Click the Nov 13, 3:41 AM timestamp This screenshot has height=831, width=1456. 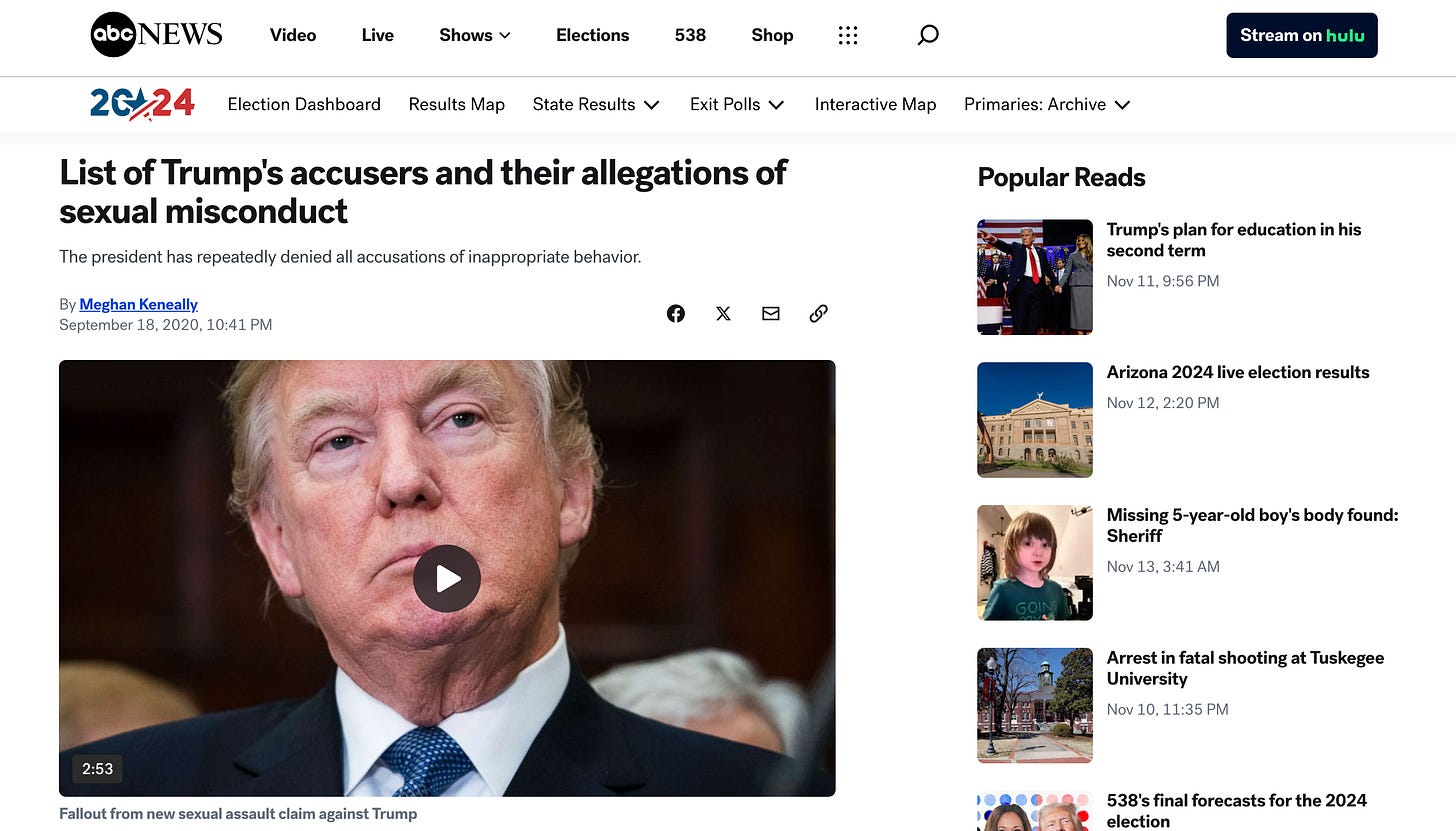click(1163, 566)
